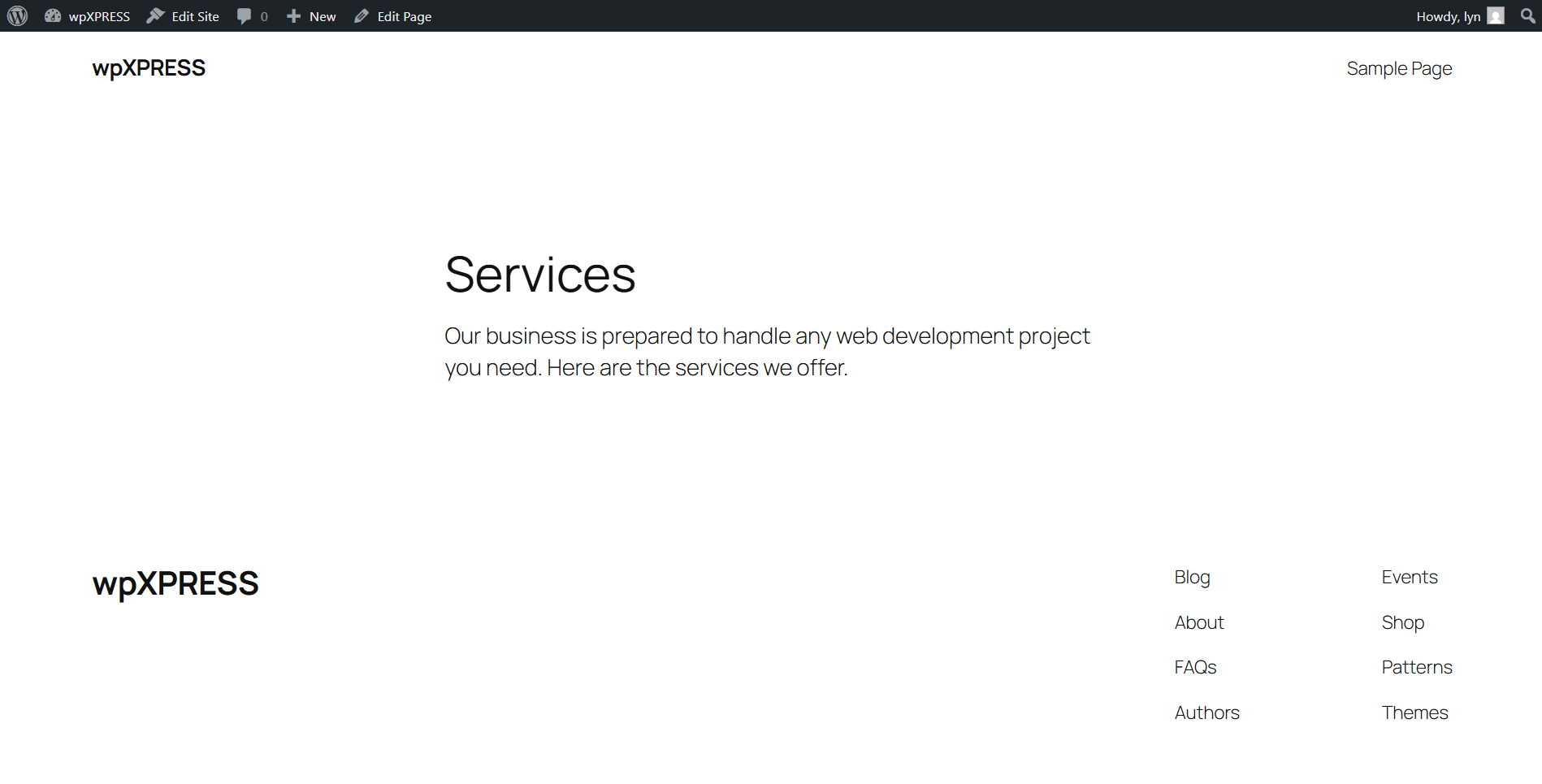Open the Events footer link

coord(1409,577)
